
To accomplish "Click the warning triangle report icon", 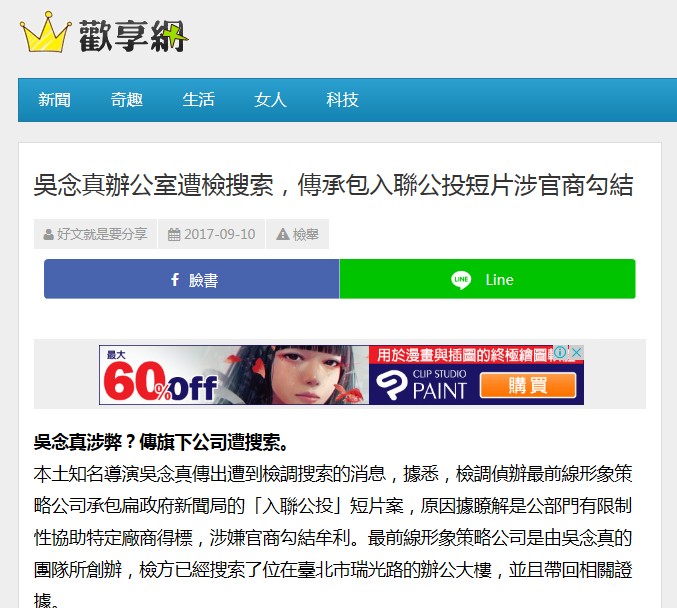I will tap(283, 234).
